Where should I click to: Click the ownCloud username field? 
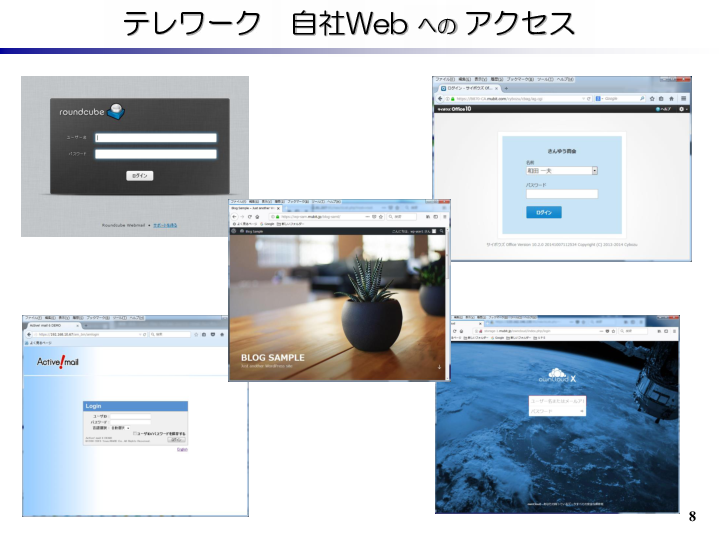[x=558, y=400]
